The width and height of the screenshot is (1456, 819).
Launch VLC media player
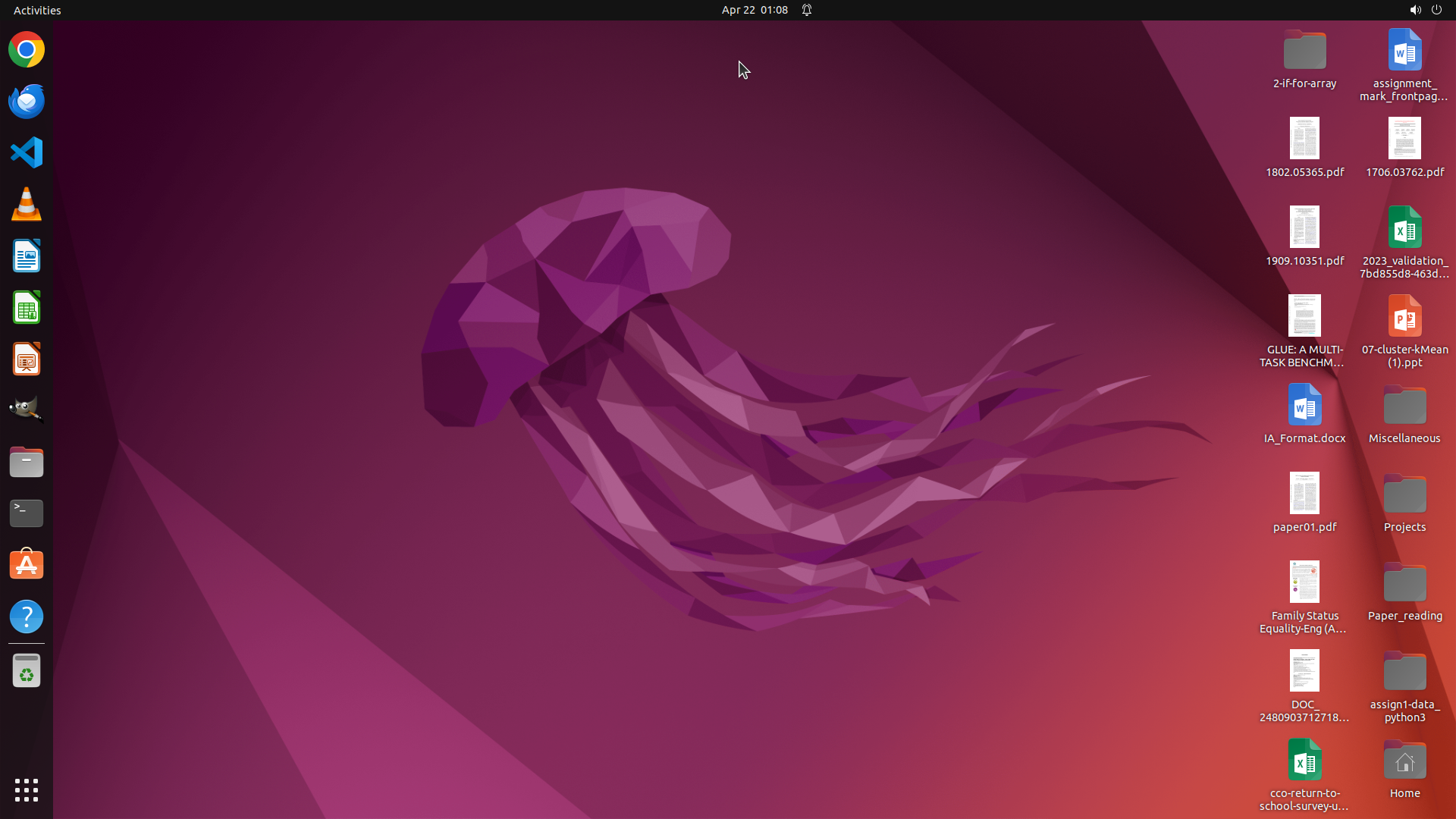[x=27, y=205]
